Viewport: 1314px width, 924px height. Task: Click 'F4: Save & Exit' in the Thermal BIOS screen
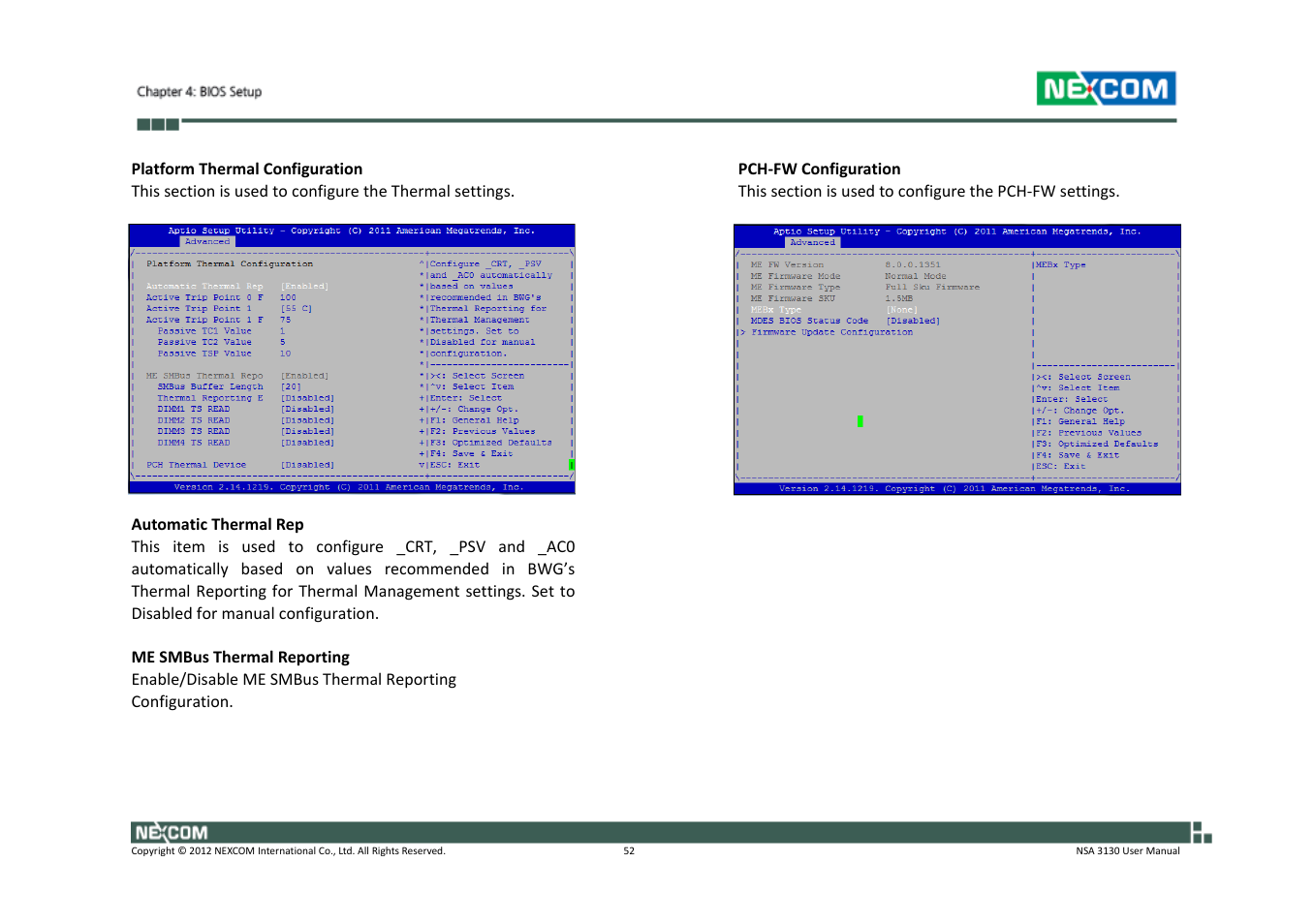click(472, 453)
